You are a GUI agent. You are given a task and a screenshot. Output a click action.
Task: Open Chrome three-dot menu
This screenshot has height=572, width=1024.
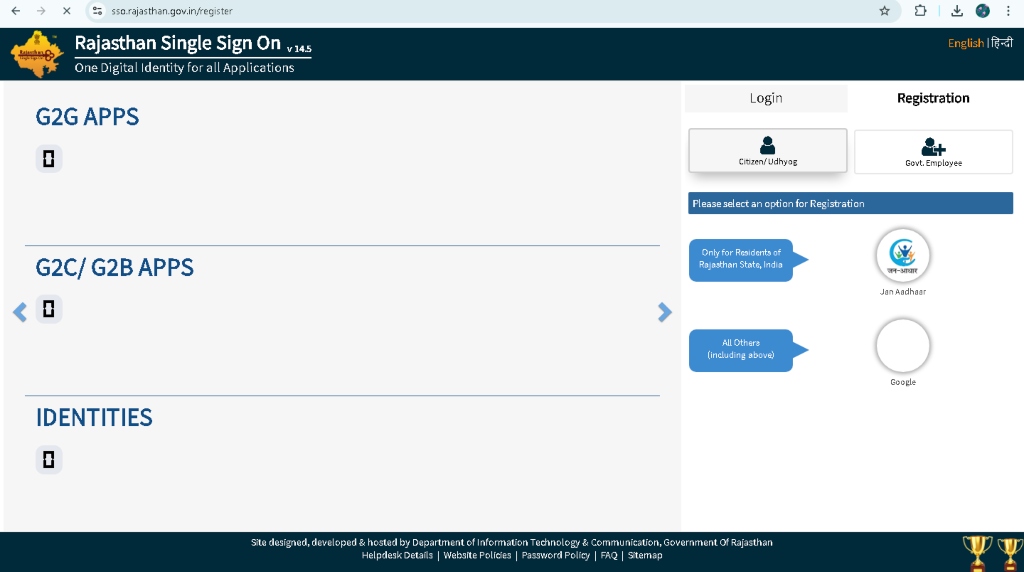coord(1008,11)
